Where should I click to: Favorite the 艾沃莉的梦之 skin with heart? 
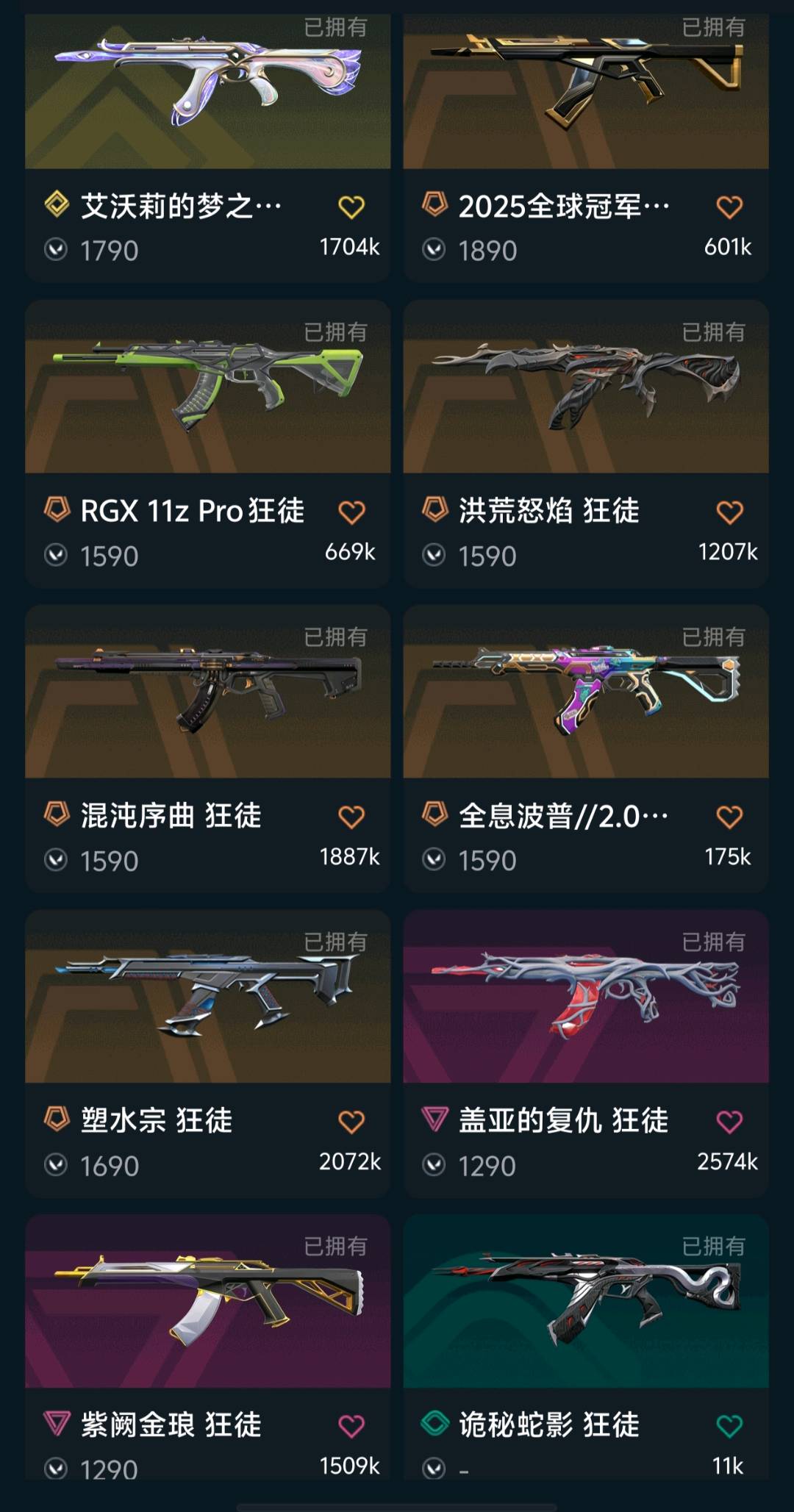point(351,207)
